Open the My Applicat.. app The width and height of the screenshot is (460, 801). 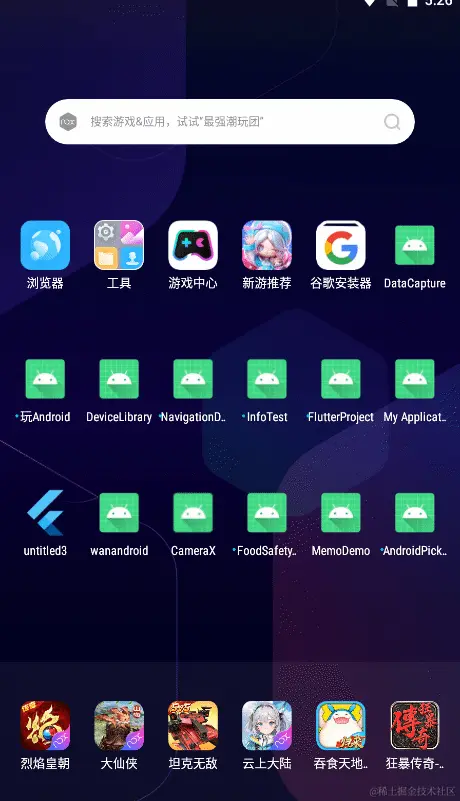tap(415, 379)
